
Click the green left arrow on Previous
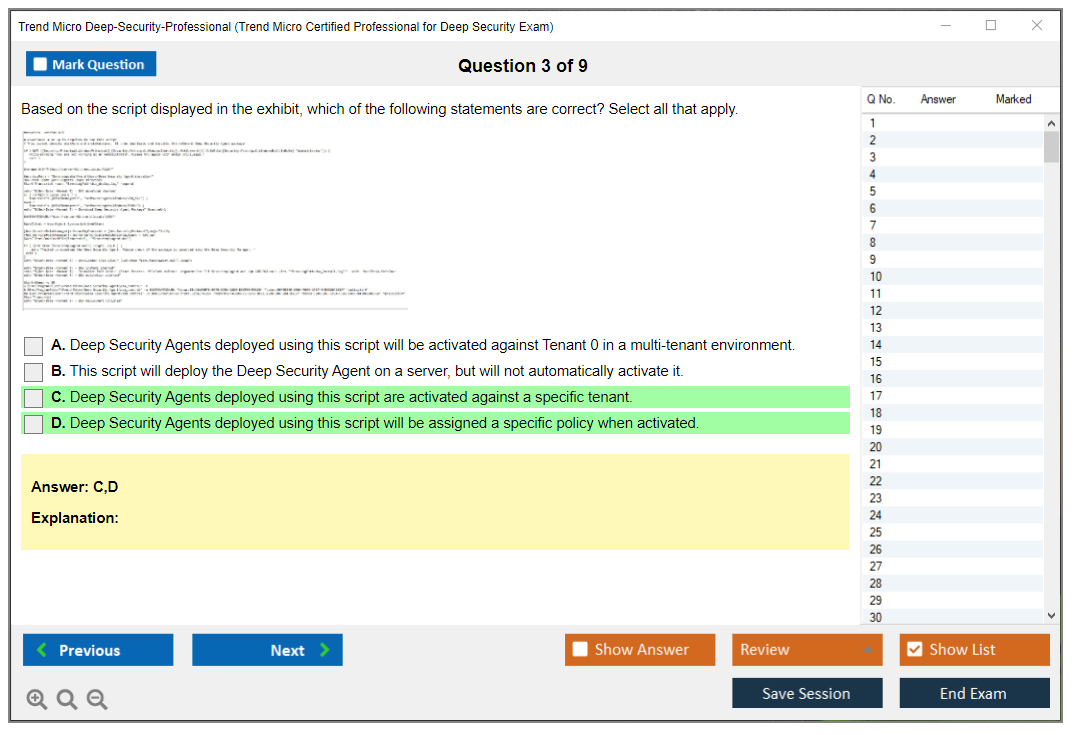(x=42, y=650)
